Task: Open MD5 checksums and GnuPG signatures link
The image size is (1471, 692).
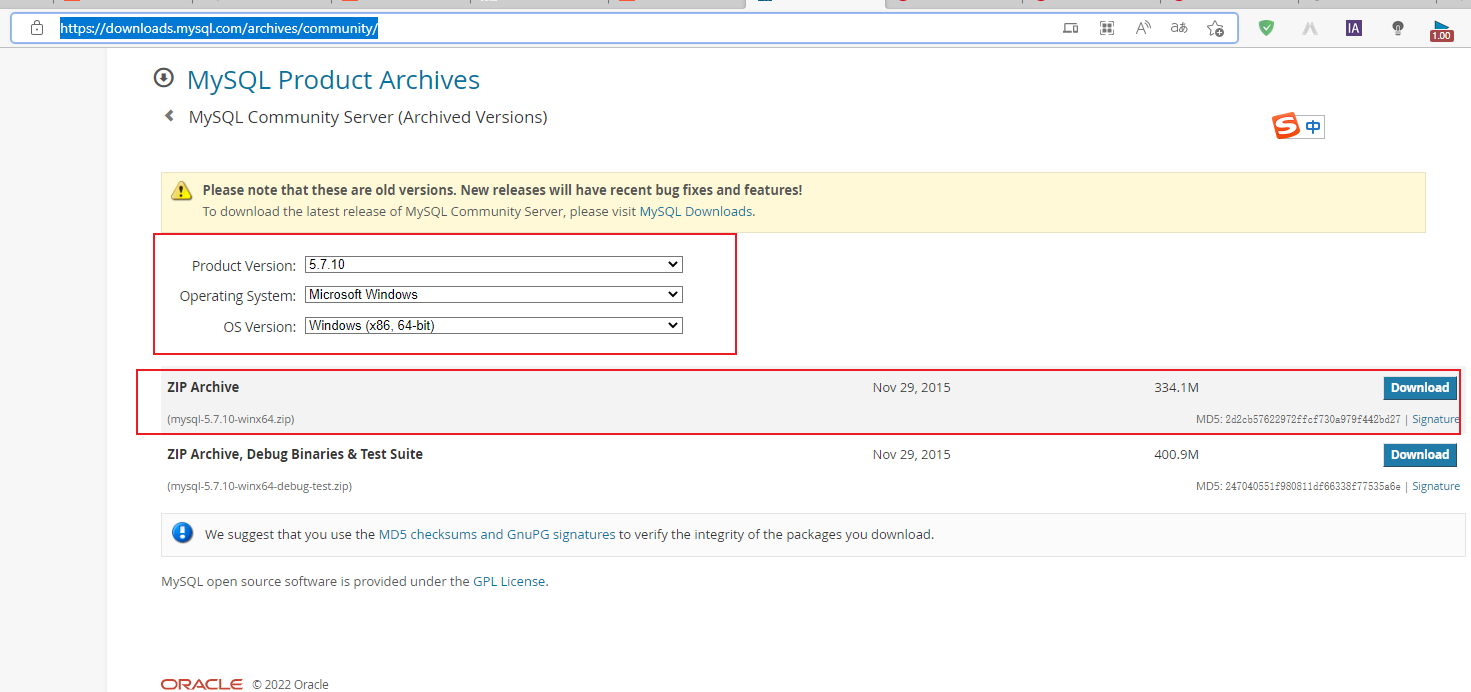Action: (x=497, y=535)
